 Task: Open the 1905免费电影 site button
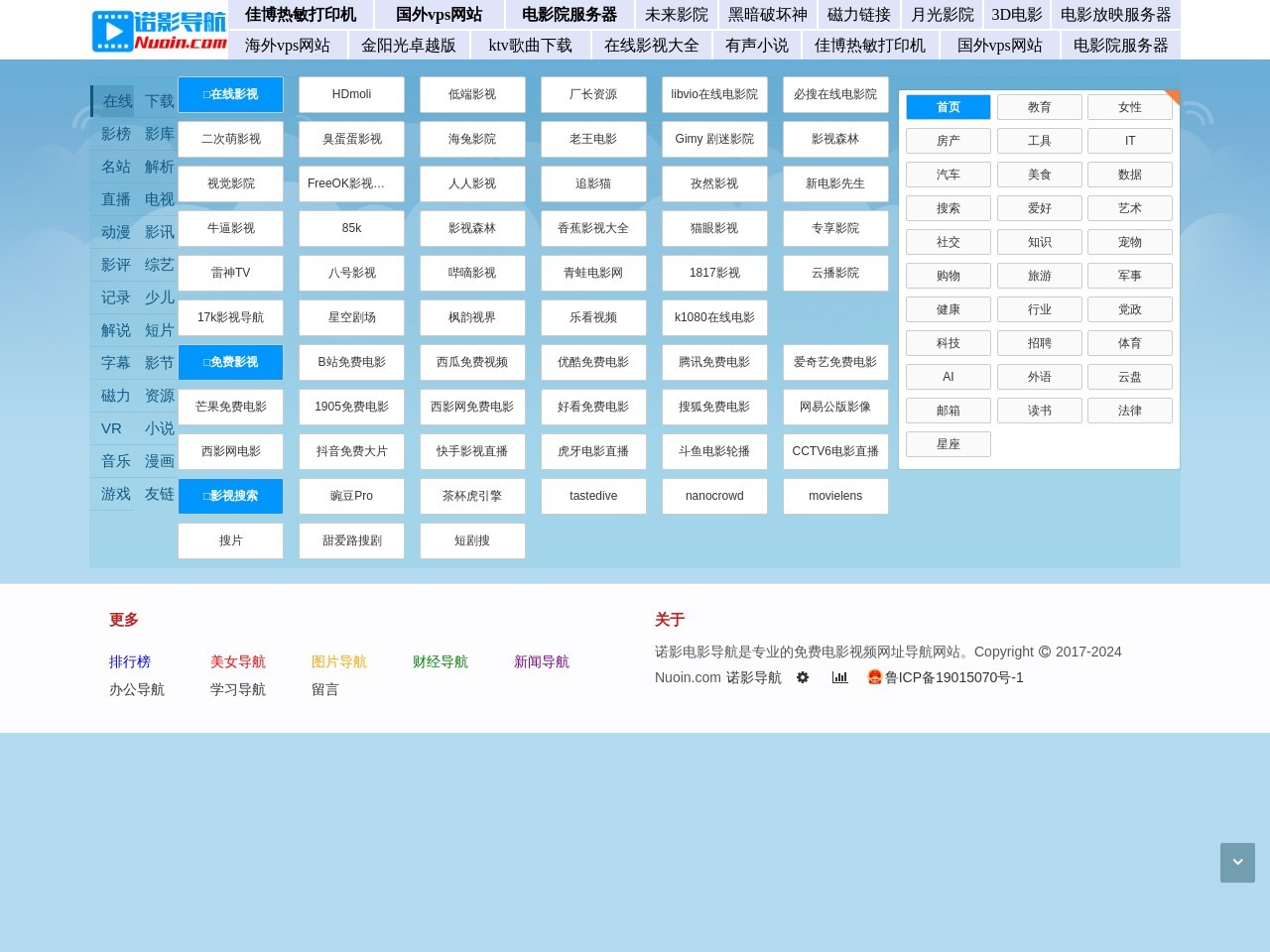coord(351,407)
